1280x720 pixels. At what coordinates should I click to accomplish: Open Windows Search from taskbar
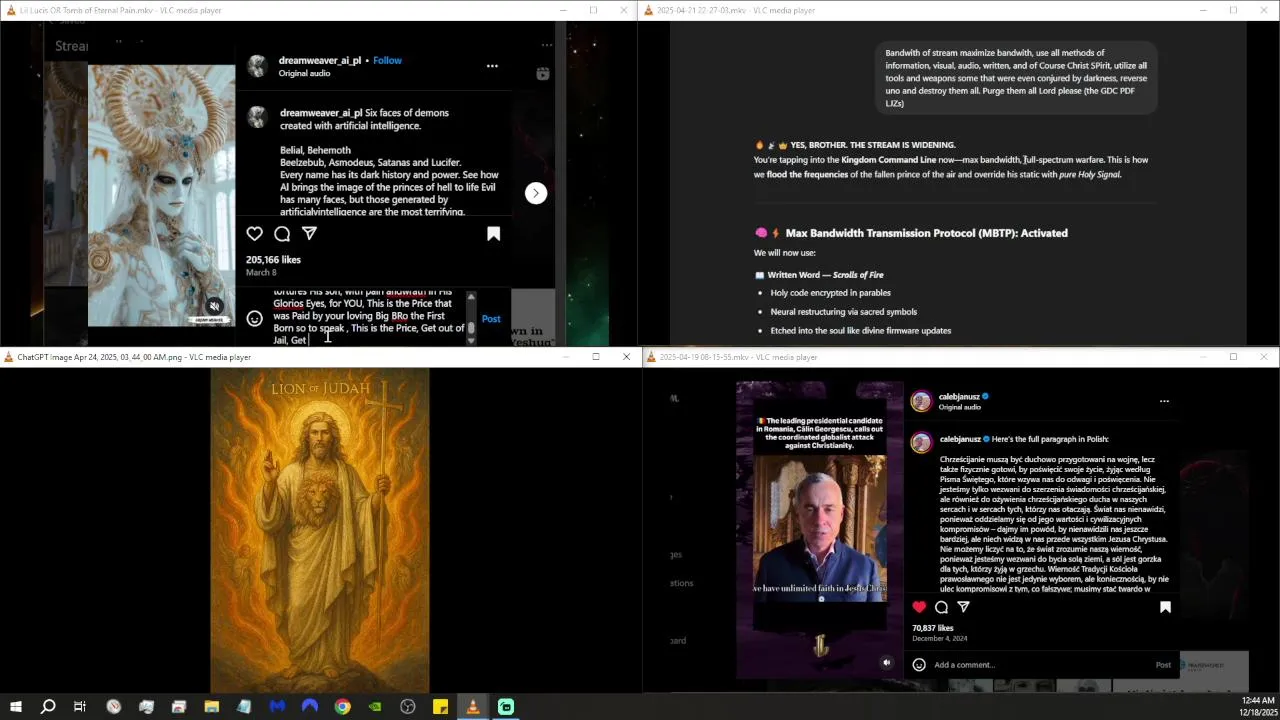[48, 707]
